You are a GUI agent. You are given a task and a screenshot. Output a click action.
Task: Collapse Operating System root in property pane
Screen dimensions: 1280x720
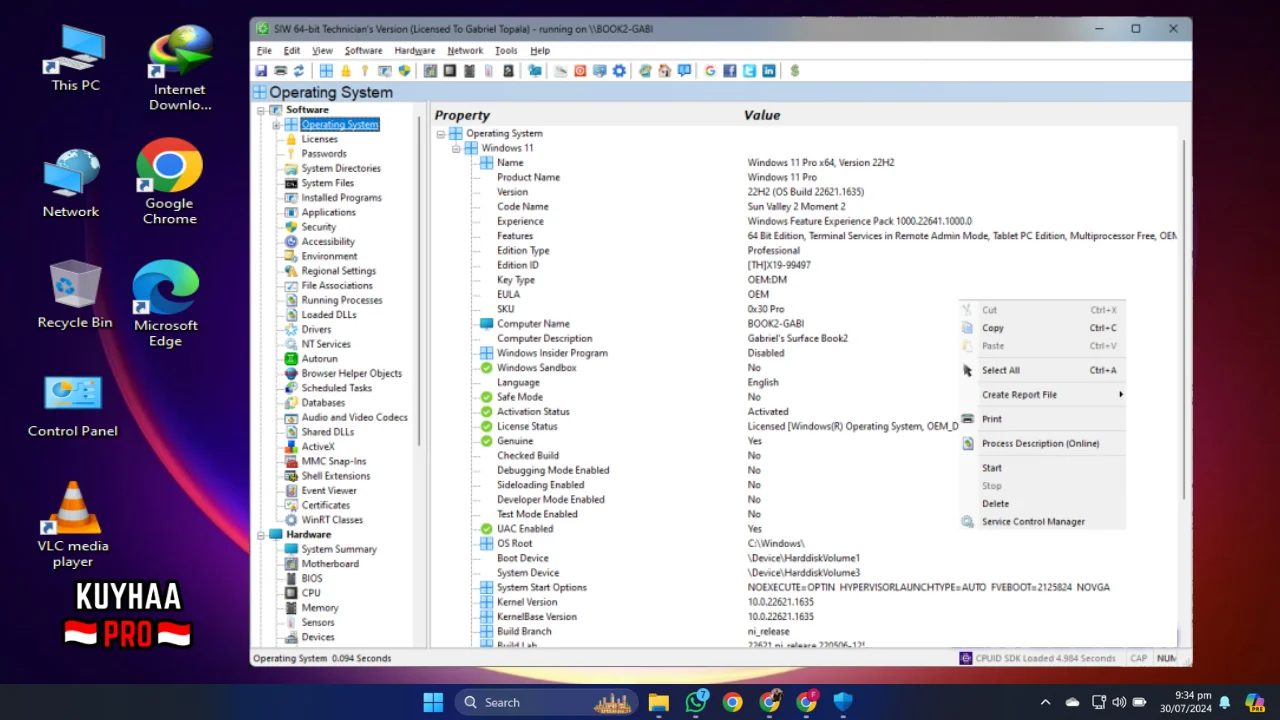pos(440,133)
